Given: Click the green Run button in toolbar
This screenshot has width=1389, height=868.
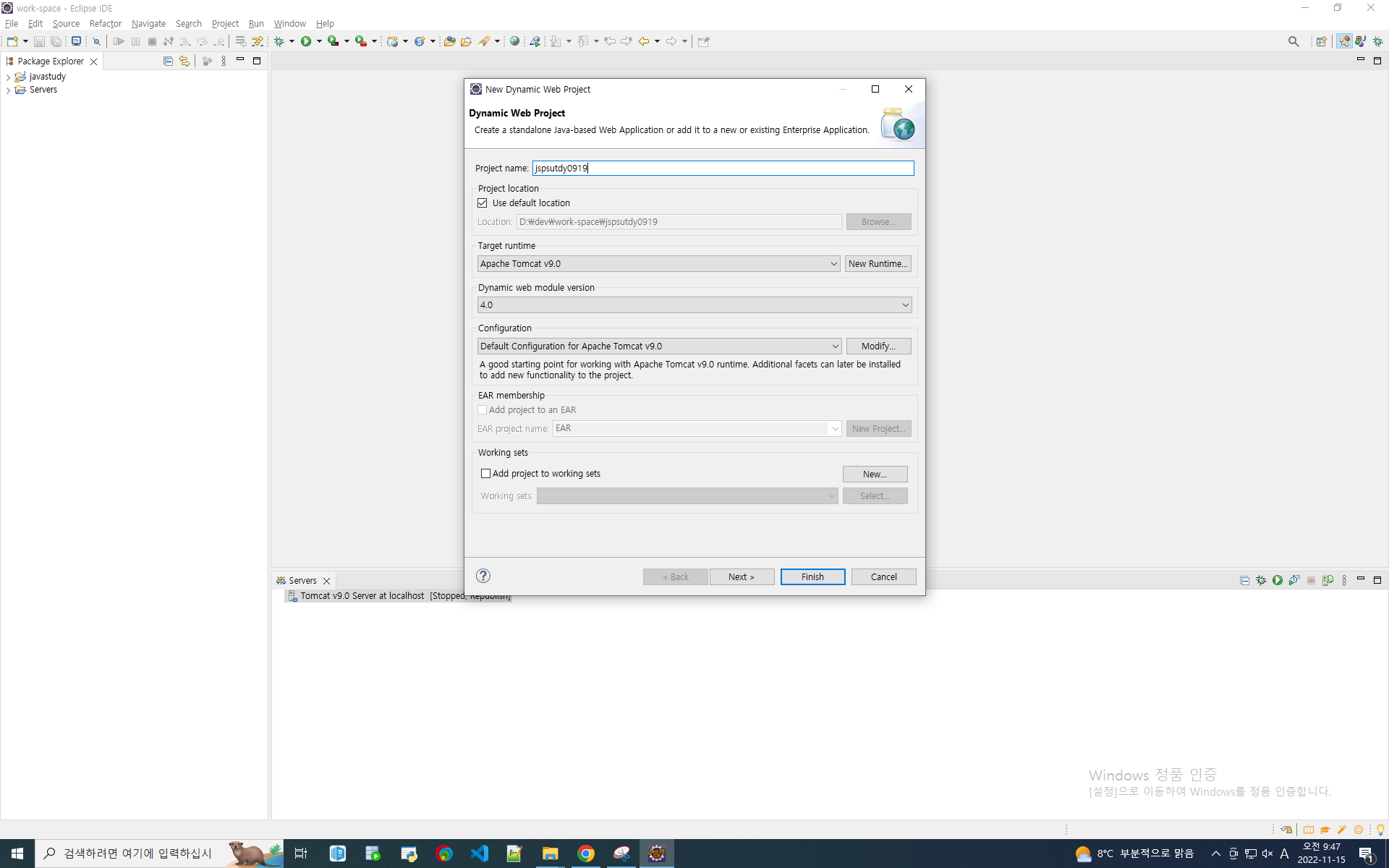Looking at the screenshot, I should [306, 41].
